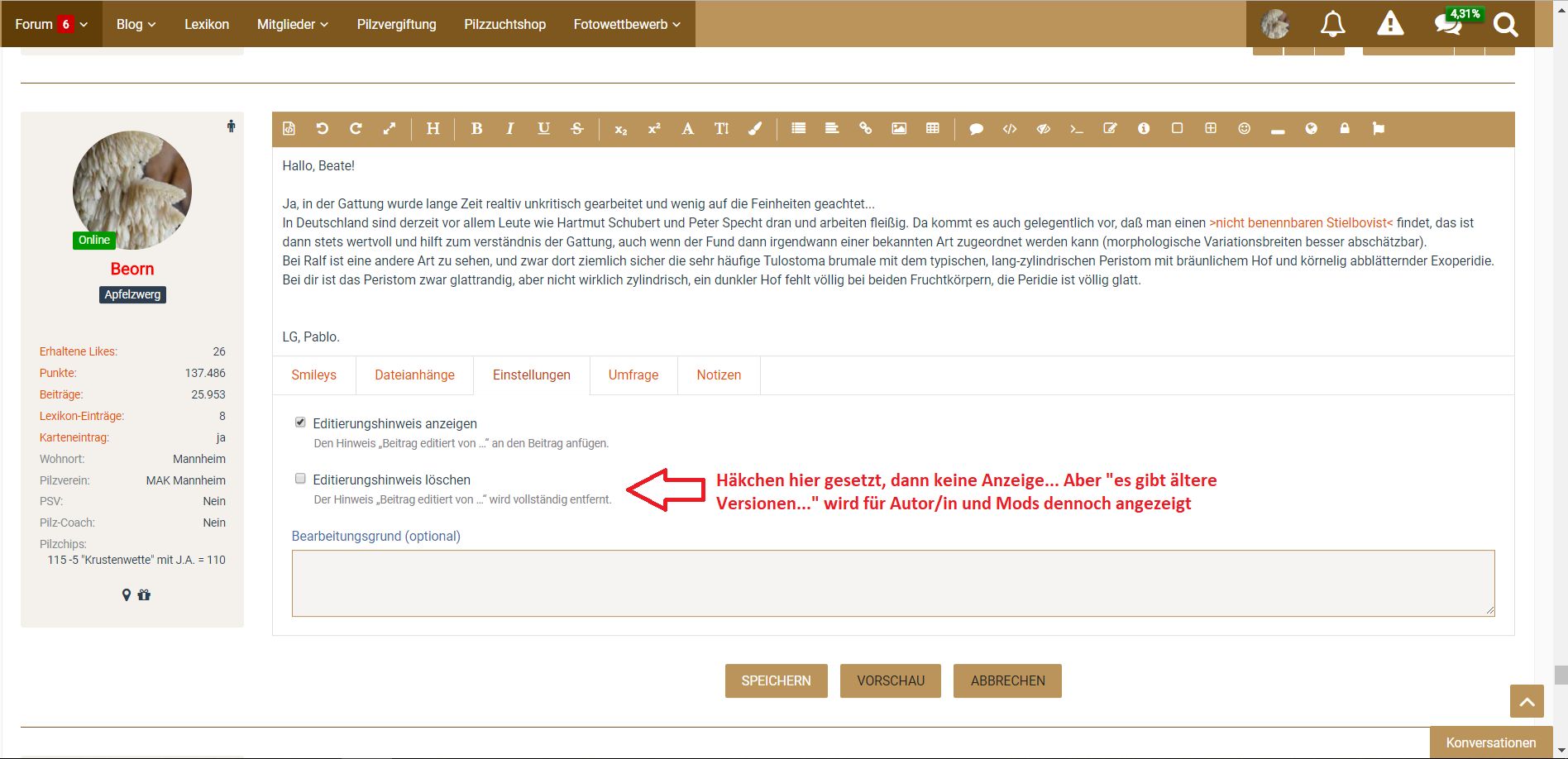
Task: Focus the Bearbeitungsgrund text field
Action: (892, 583)
